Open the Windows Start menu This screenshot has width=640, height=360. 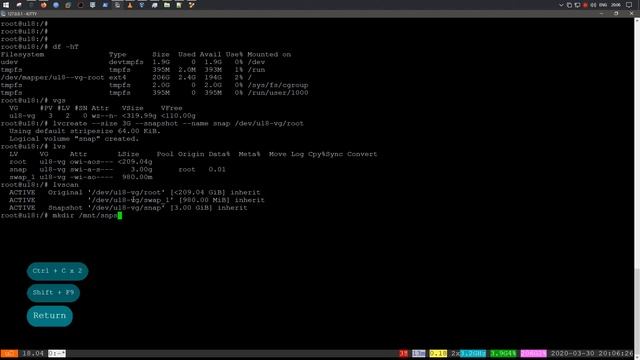click(6, 5)
